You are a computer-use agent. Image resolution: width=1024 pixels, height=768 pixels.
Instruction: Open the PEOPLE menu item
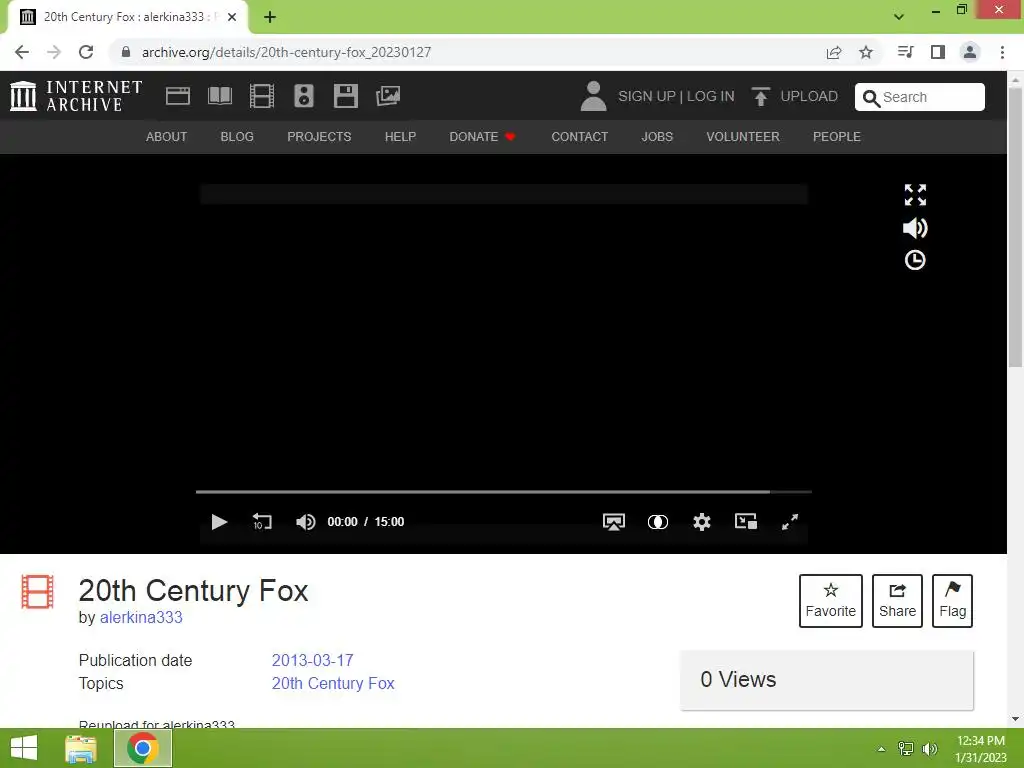(837, 136)
